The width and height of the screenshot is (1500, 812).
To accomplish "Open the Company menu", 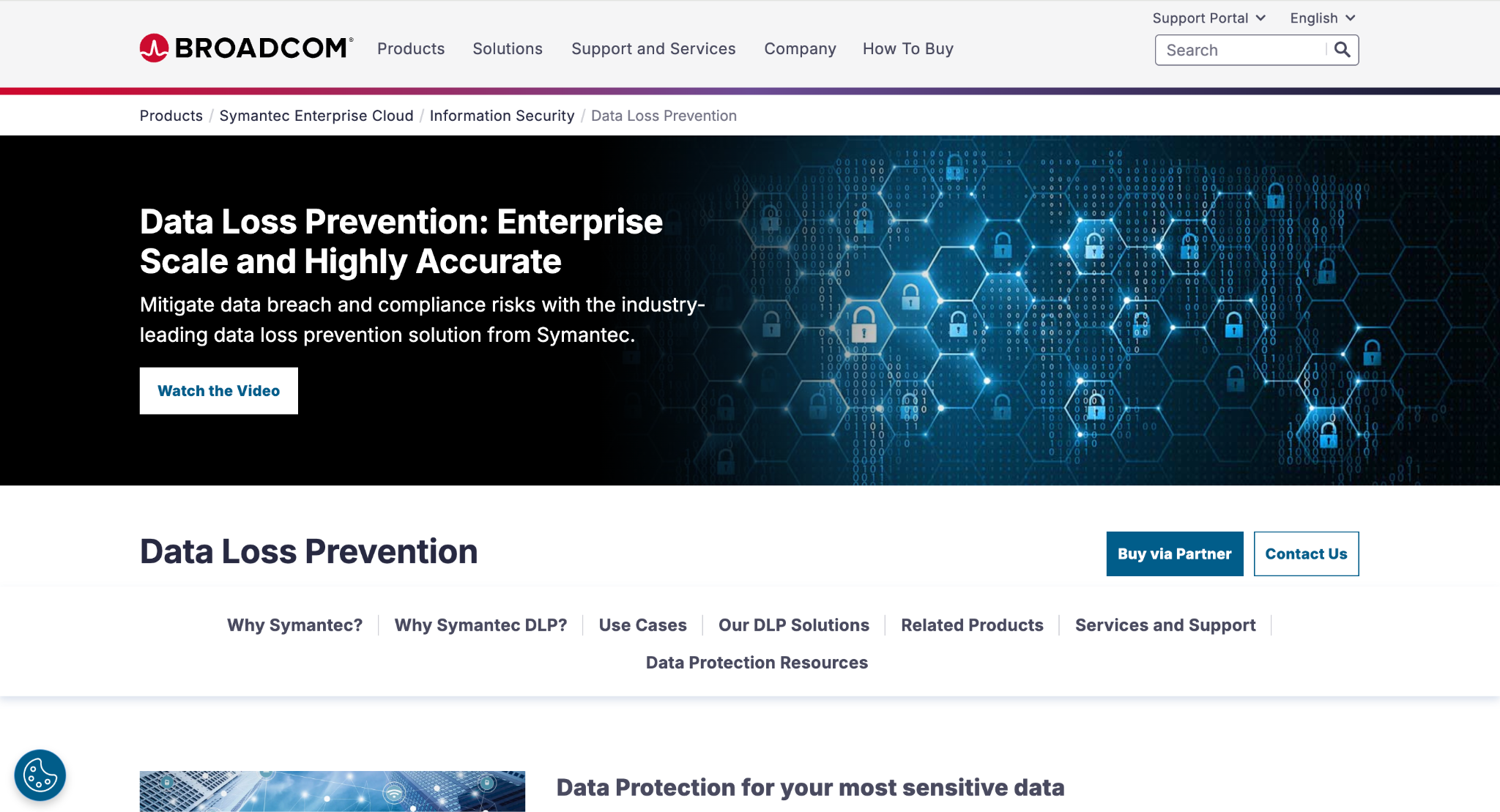I will click(x=800, y=49).
